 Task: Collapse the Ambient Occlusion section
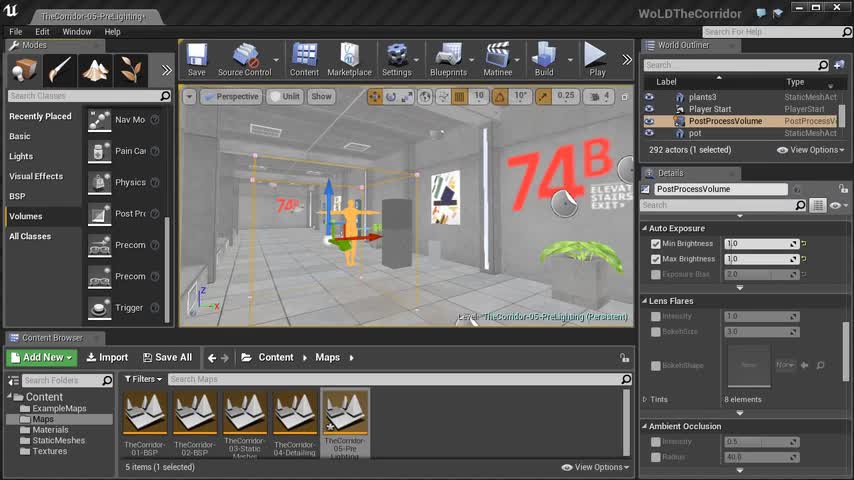(x=644, y=426)
